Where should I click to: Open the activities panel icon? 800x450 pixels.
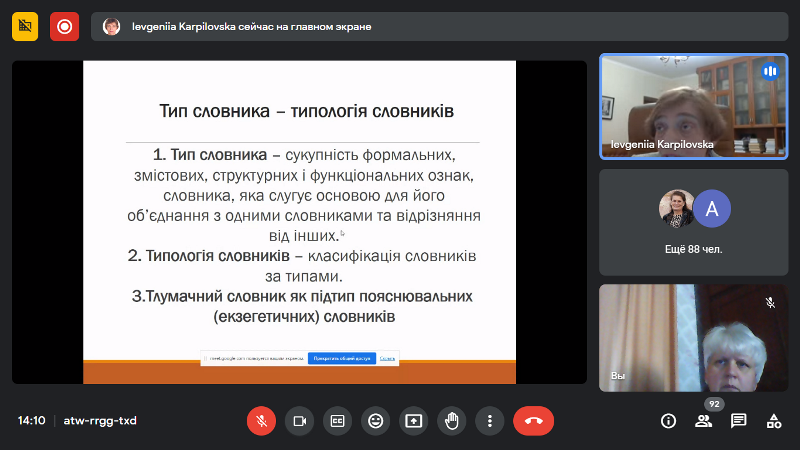click(x=773, y=421)
